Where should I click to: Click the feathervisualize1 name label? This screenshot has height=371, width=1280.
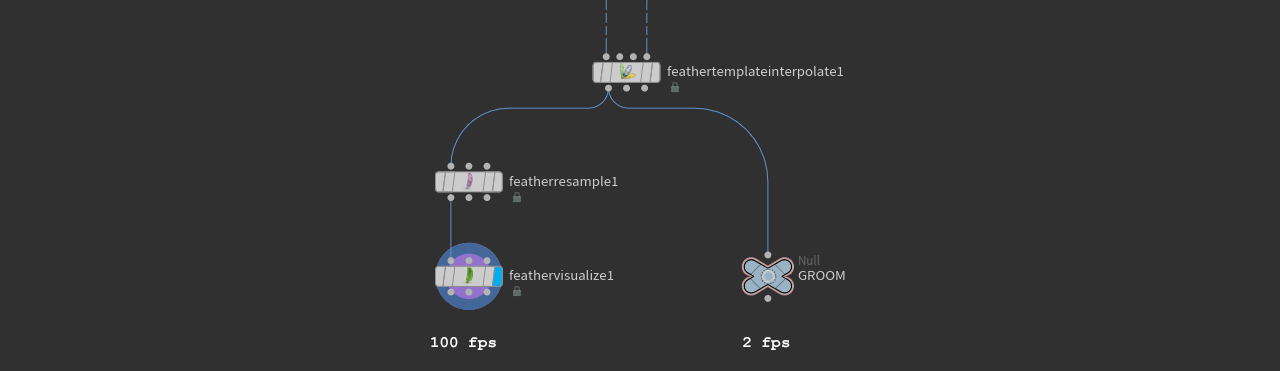coord(561,275)
